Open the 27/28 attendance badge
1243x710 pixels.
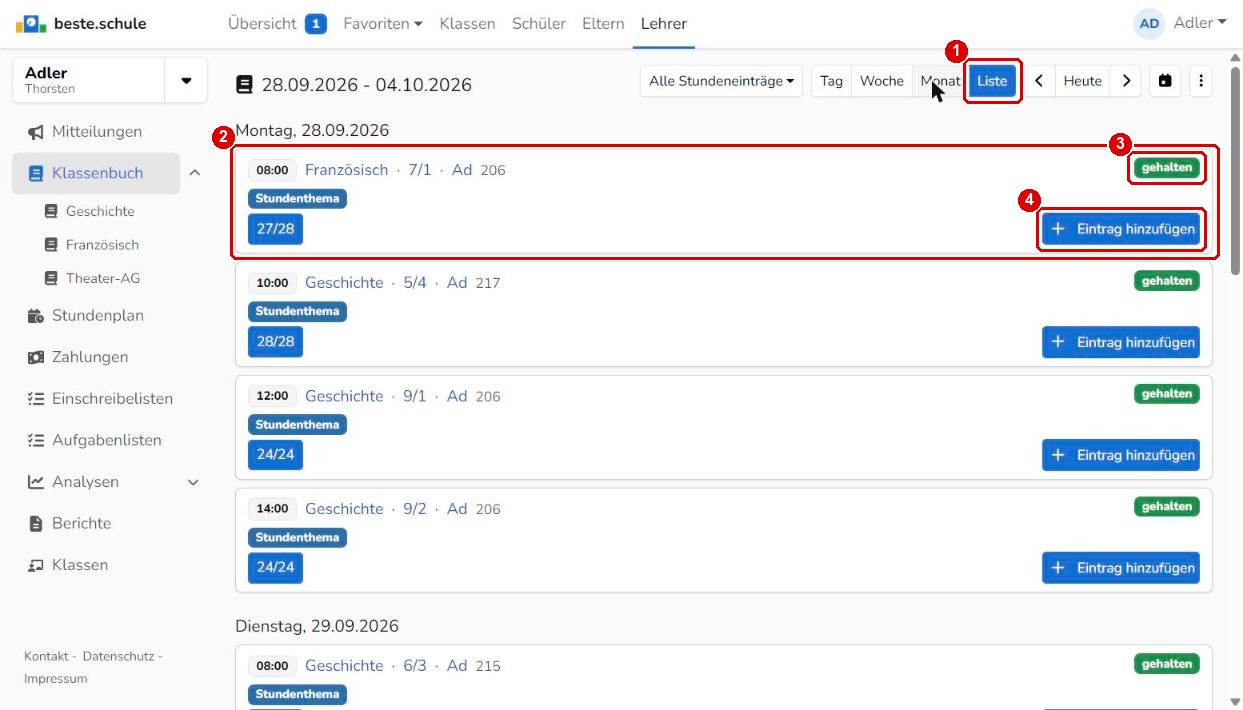click(x=275, y=229)
